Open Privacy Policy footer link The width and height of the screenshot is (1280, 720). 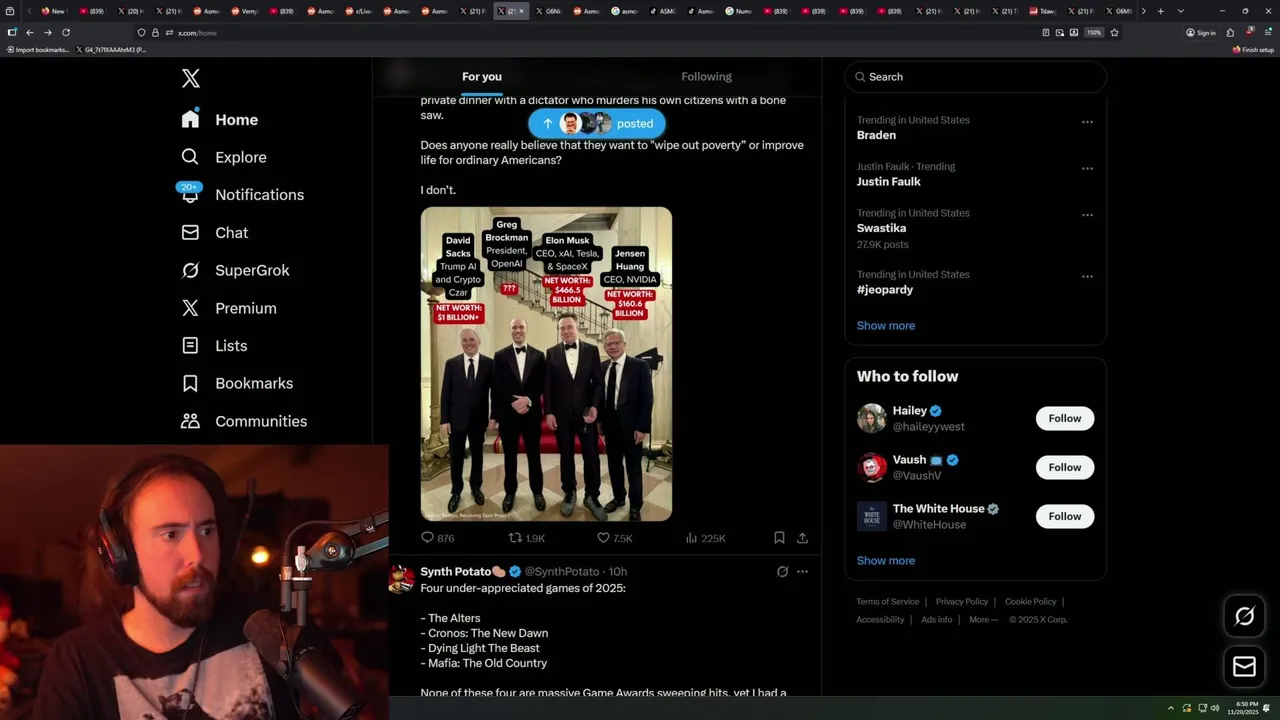point(961,602)
